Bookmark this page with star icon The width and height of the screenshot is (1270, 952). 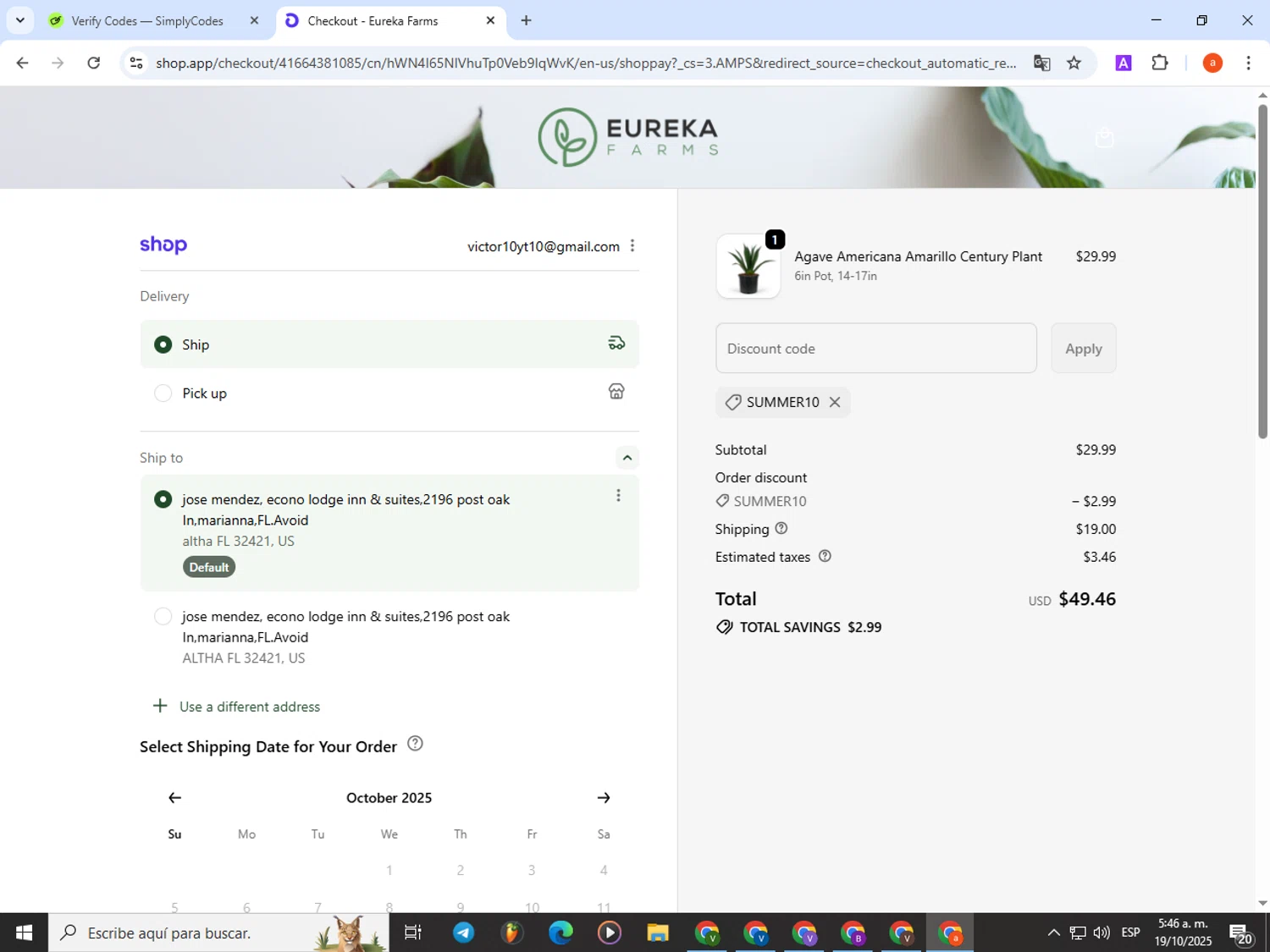(1074, 63)
